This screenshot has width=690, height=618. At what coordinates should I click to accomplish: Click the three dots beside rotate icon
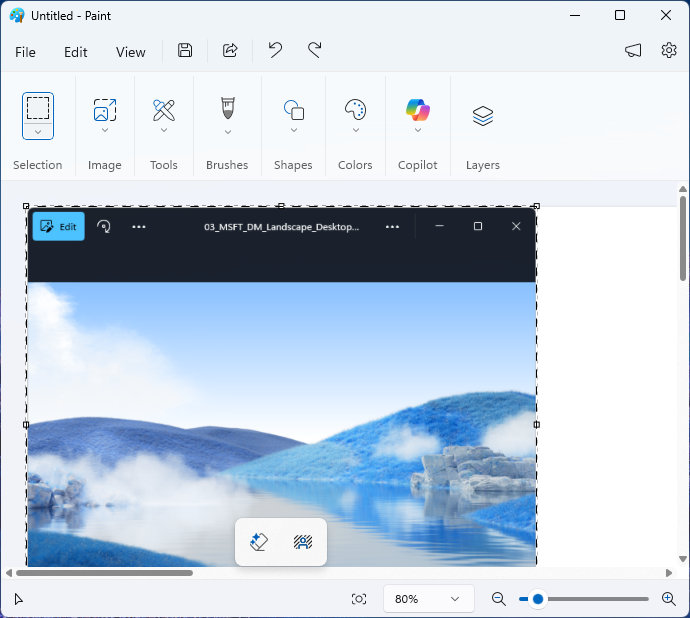tap(139, 227)
